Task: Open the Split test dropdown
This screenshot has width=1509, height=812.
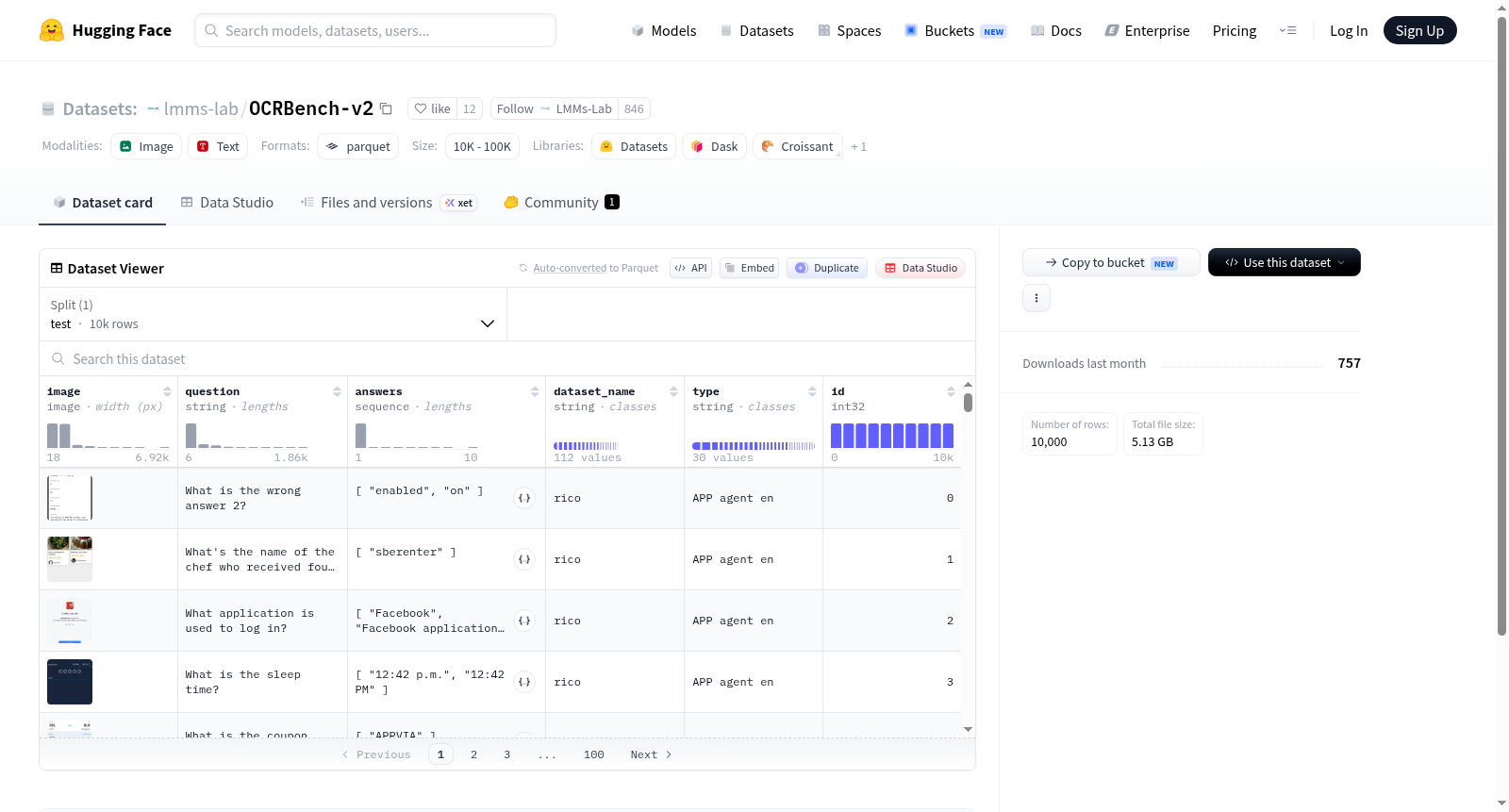Action: (273, 314)
